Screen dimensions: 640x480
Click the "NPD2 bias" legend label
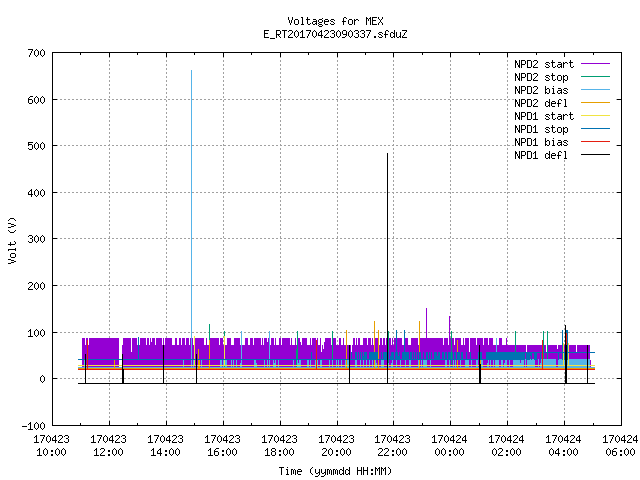(541, 90)
